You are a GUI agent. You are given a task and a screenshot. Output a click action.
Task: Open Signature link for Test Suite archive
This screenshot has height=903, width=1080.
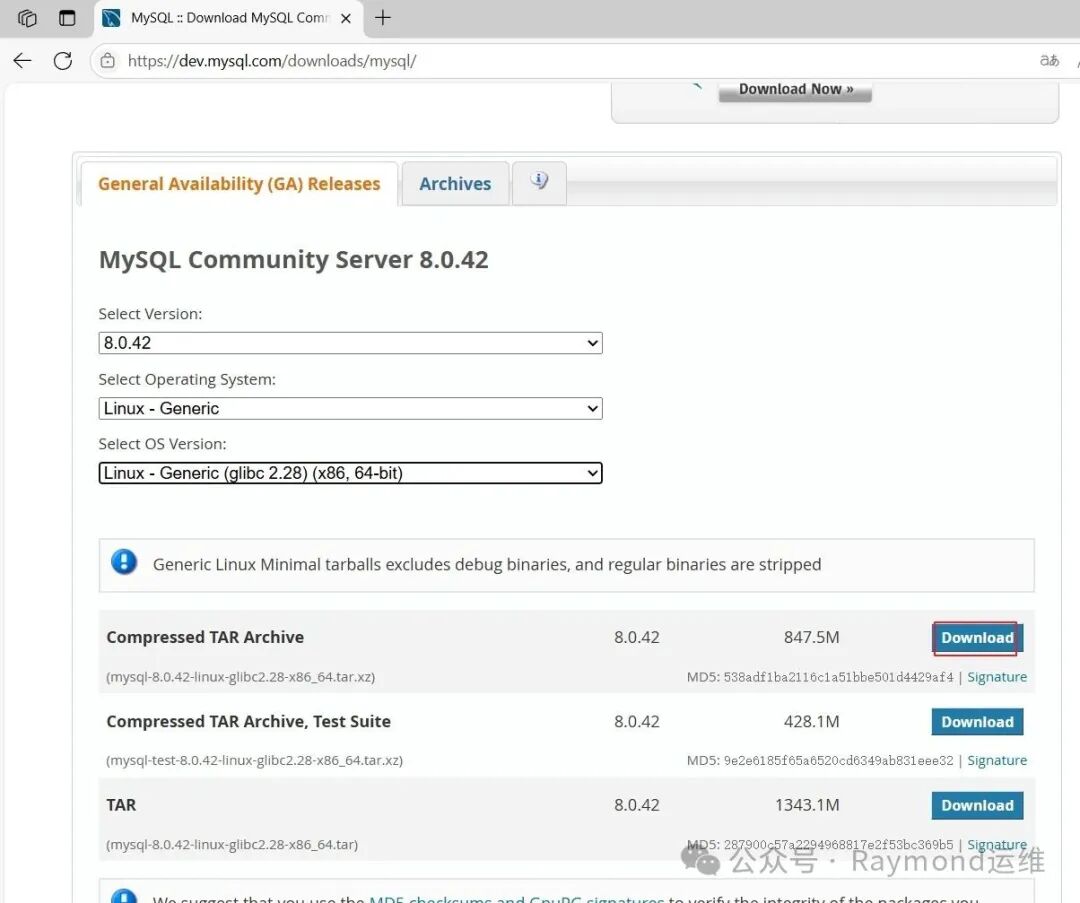point(997,760)
